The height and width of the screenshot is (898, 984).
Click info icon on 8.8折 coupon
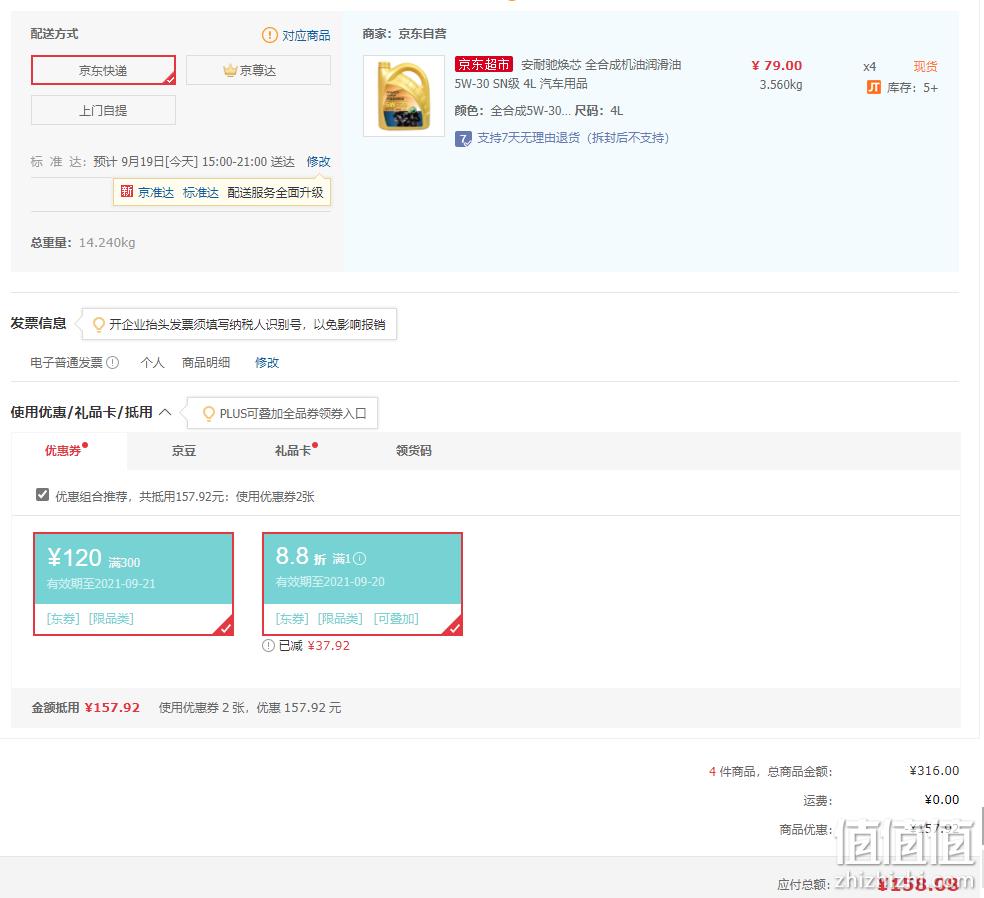(x=360, y=559)
